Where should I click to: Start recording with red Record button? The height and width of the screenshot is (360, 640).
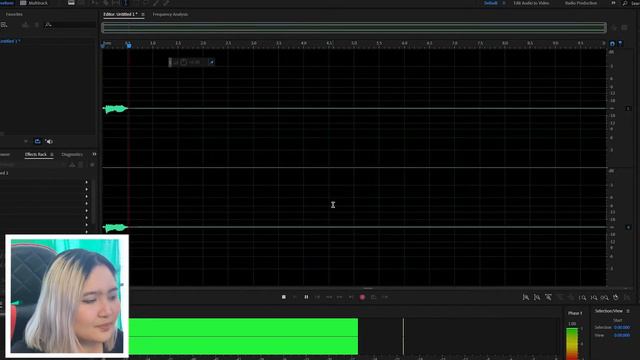(362, 297)
